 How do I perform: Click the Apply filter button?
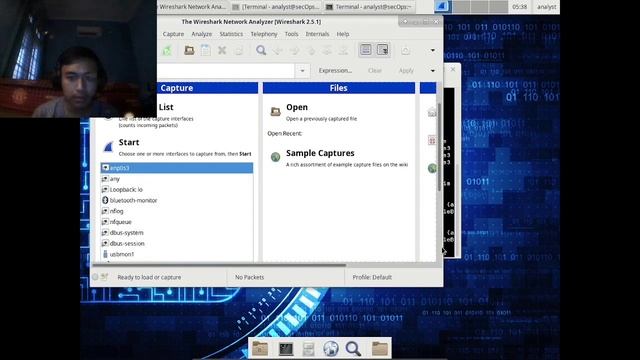pos(406,71)
